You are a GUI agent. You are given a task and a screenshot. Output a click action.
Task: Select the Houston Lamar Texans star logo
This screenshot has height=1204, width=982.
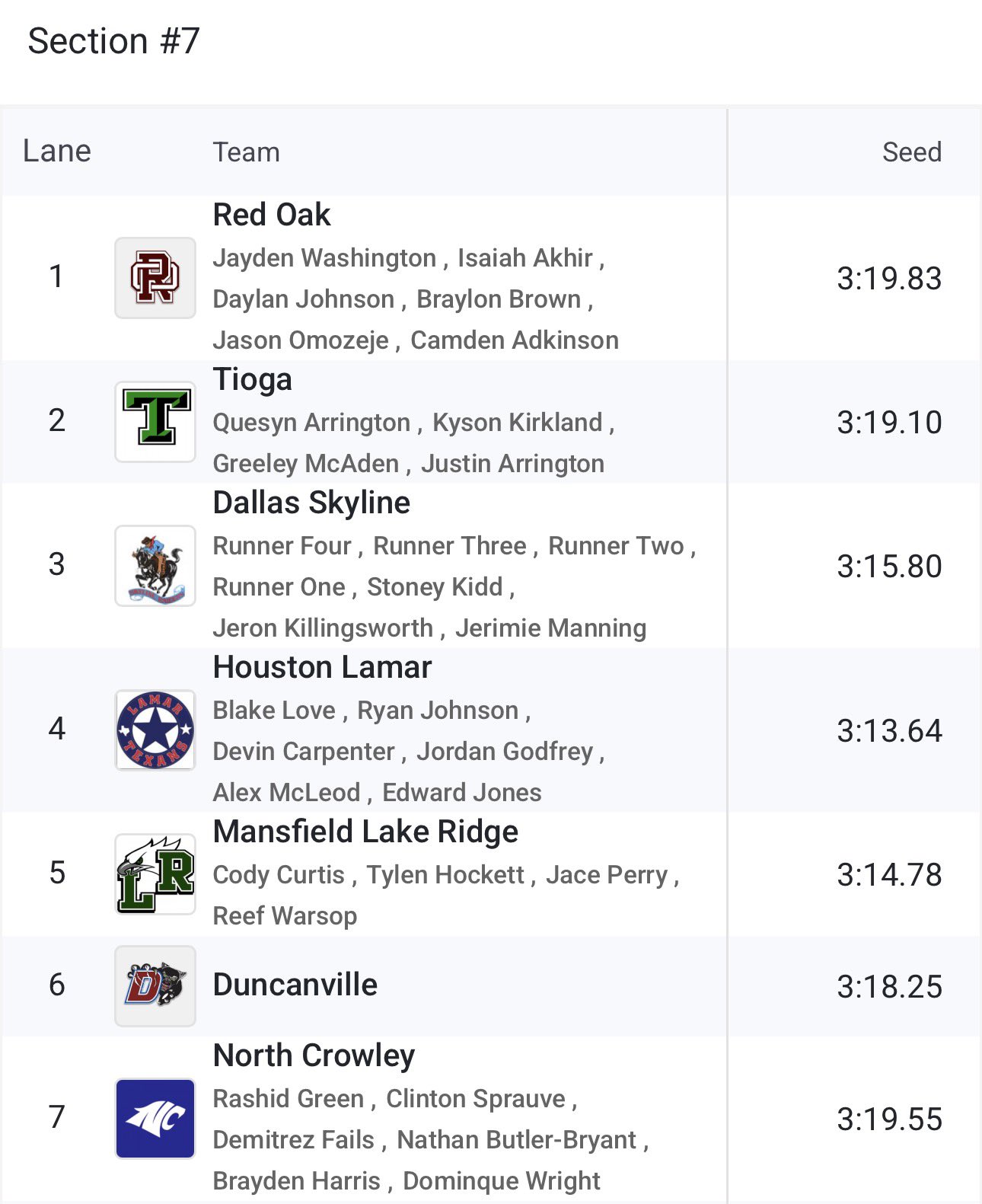point(155,730)
